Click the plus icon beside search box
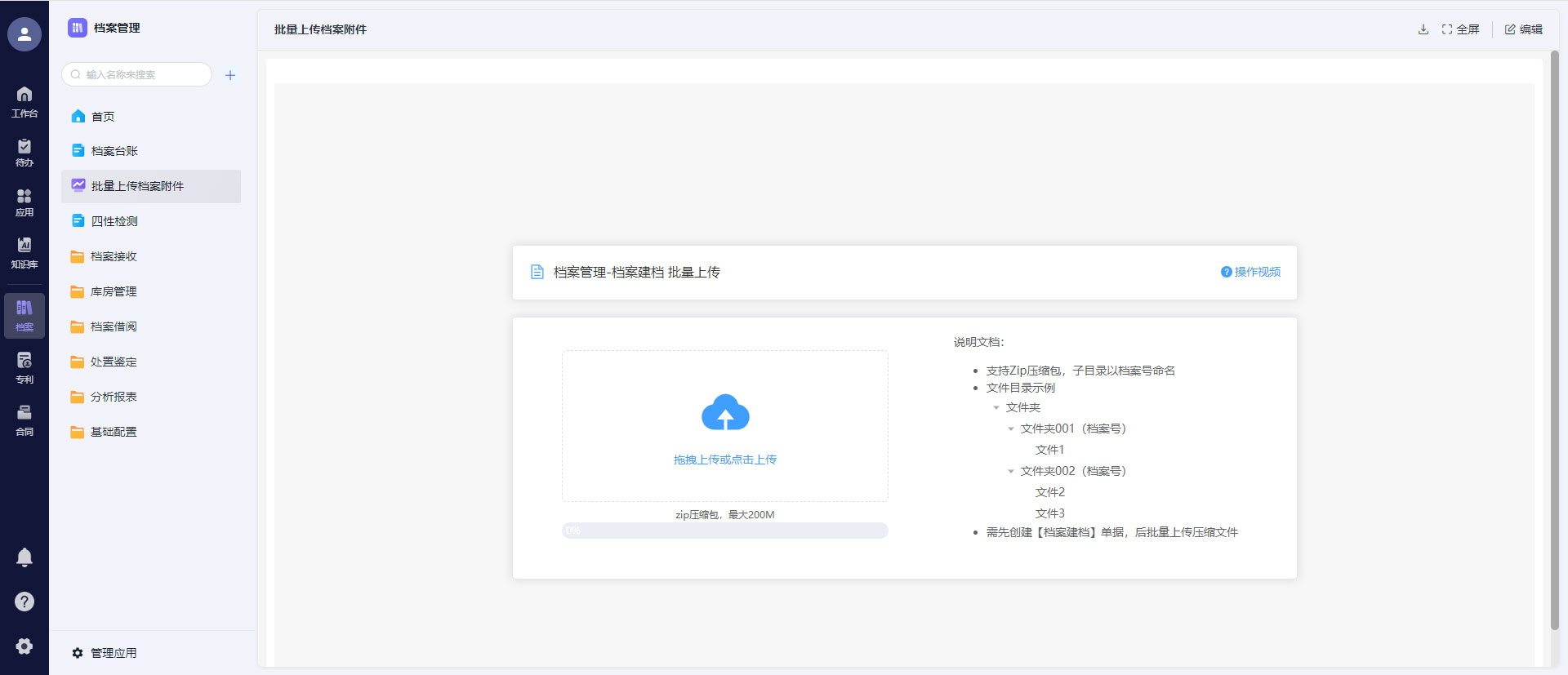Screen dimensions: 1568x675 tap(230, 75)
